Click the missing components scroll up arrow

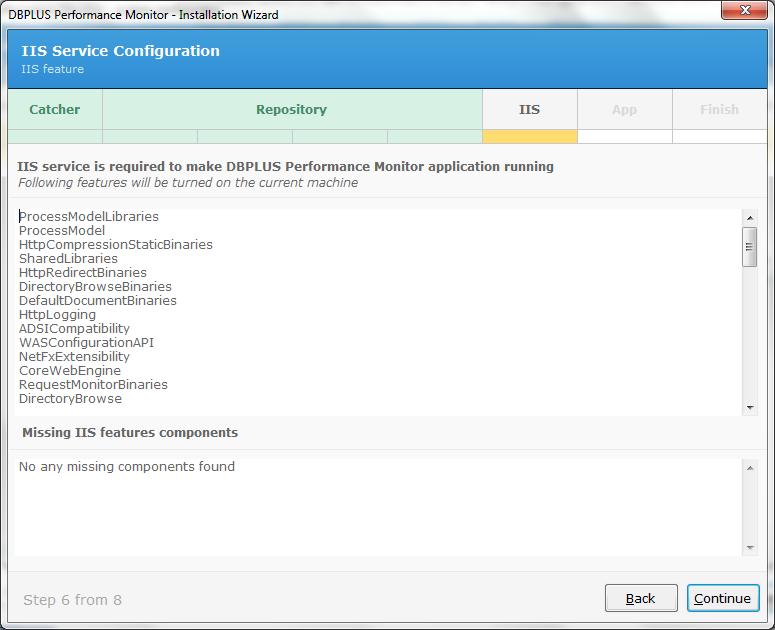click(750, 468)
